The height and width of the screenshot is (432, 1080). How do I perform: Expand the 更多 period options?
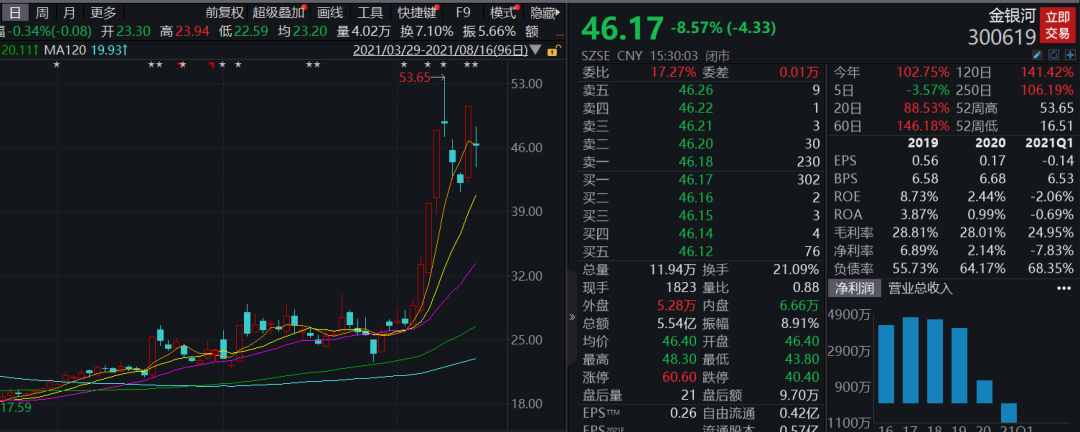[x=103, y=13]
